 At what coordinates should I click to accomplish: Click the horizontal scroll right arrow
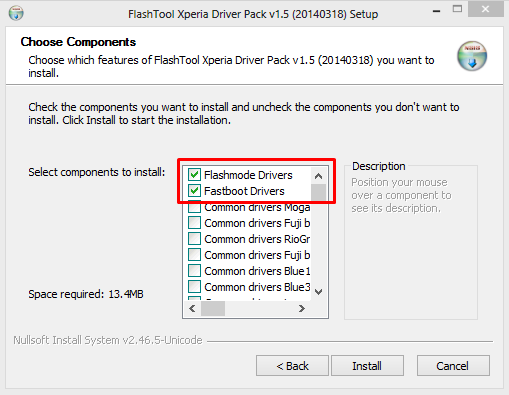302,308
